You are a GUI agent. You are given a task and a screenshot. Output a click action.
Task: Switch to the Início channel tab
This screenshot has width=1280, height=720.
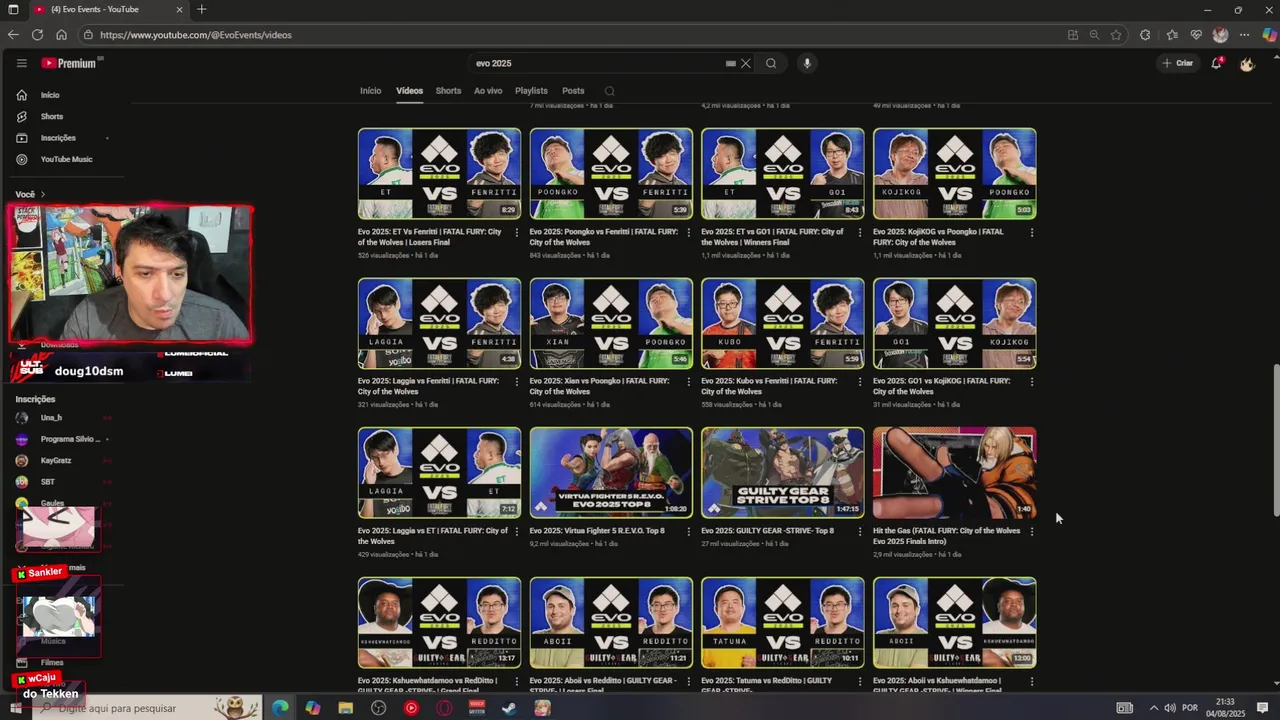pyautogui.click(x=371, y=91)
